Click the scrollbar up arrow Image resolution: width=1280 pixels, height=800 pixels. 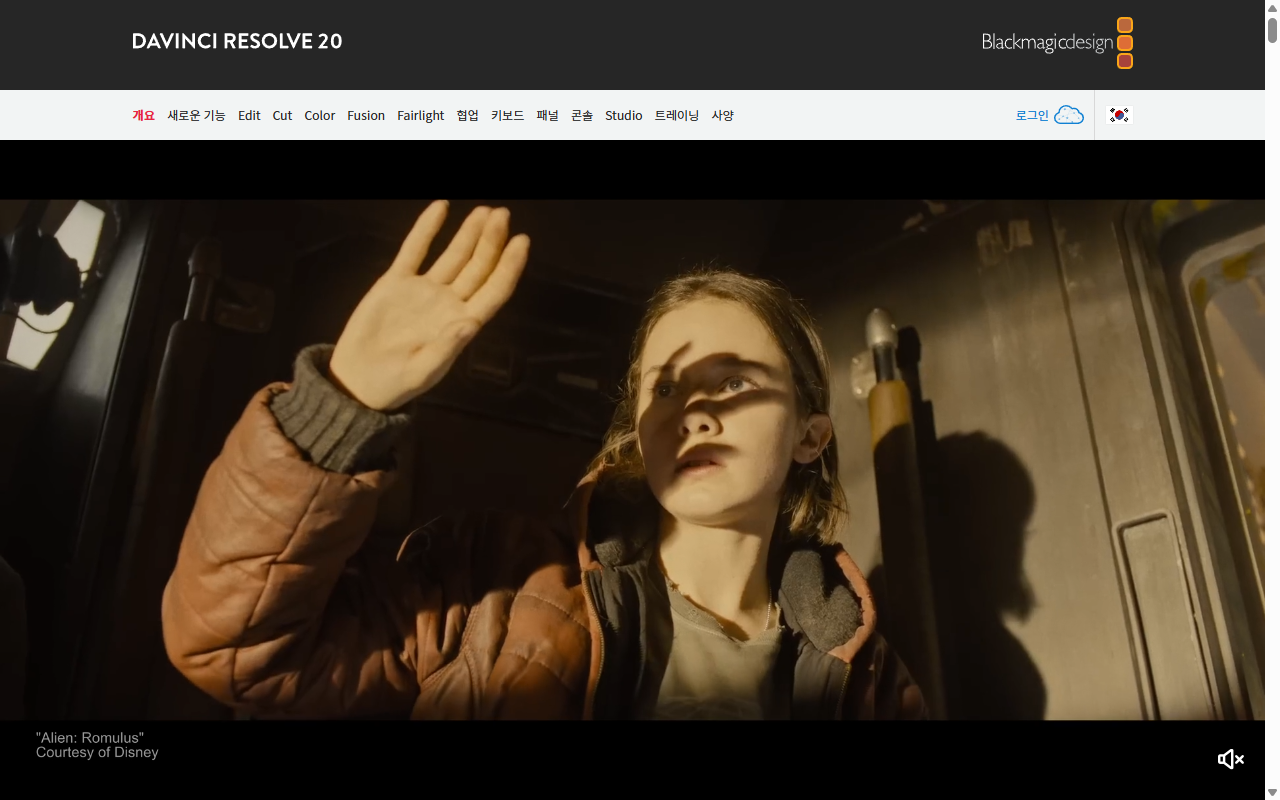1272,6
